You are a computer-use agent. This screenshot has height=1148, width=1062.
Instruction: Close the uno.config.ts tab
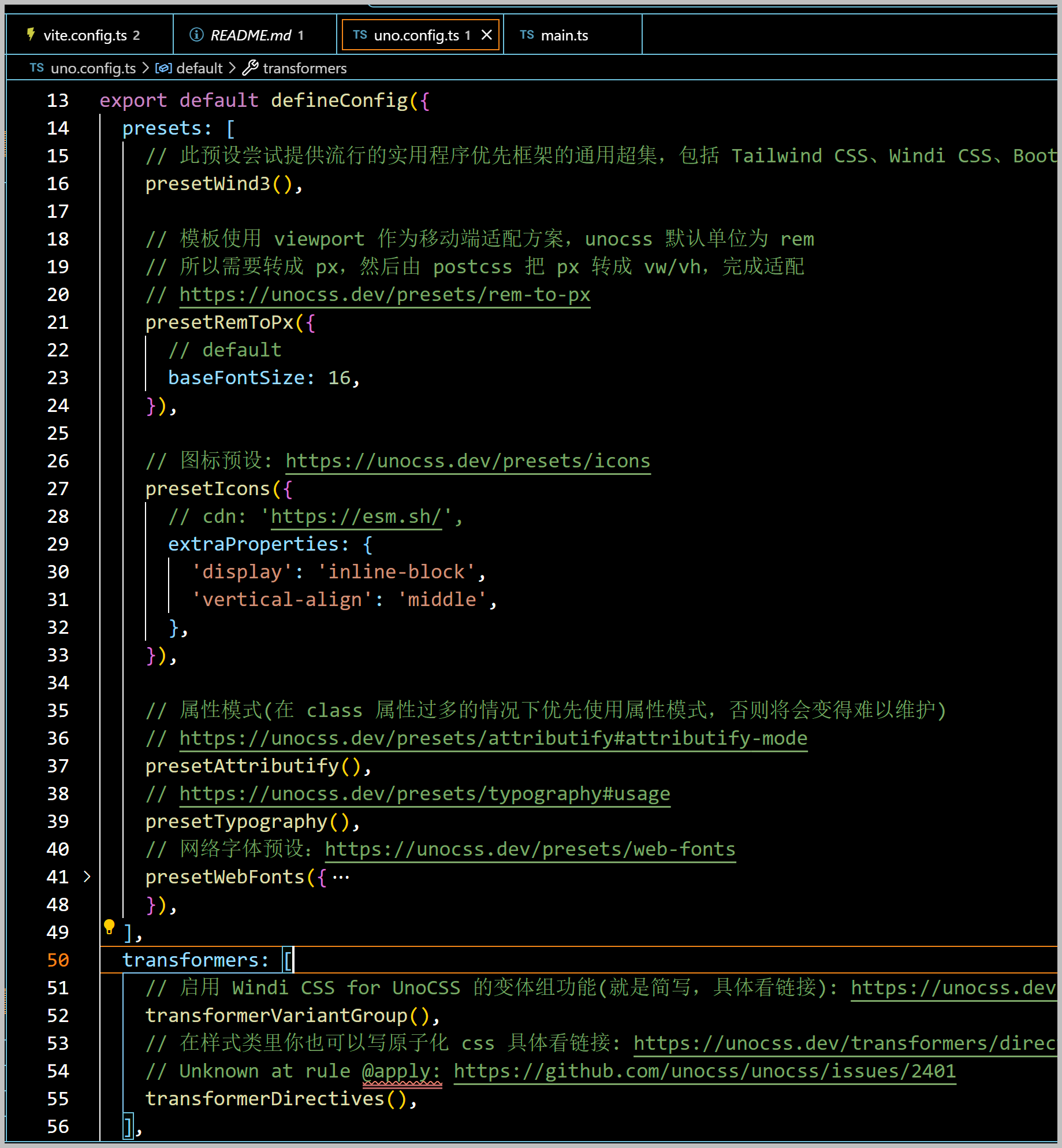pyautogui.click(x=487, y=35)
